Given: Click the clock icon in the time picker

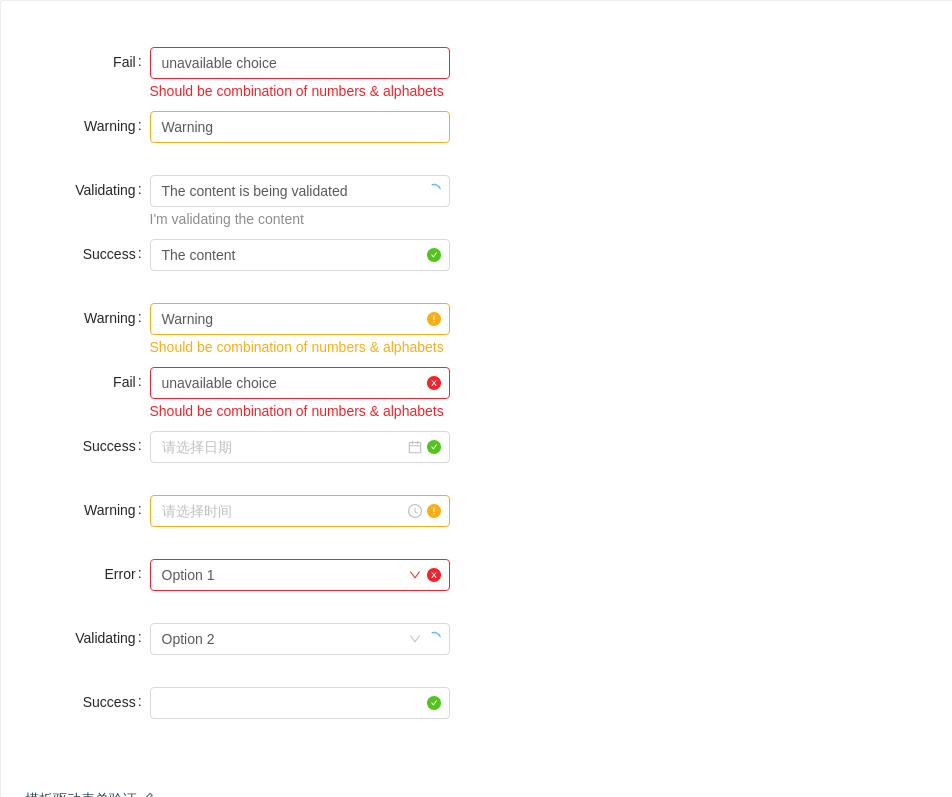Looking at the screenshot, I should 415,511.
